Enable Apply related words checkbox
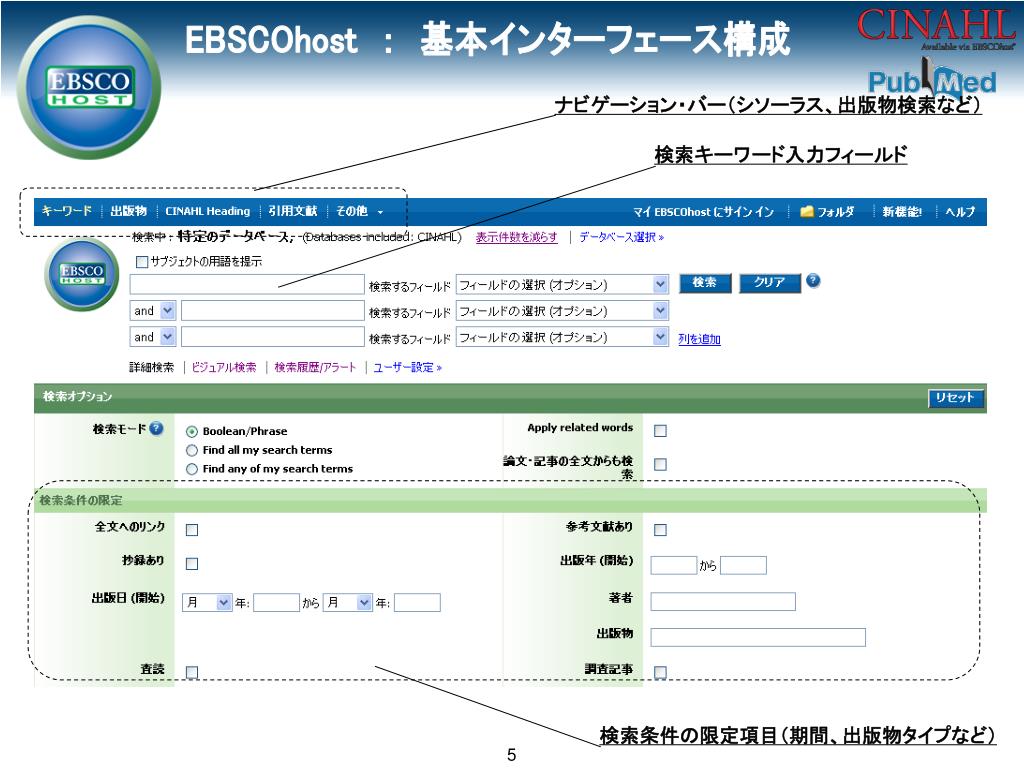The image size is (1024, 768). 660,431
